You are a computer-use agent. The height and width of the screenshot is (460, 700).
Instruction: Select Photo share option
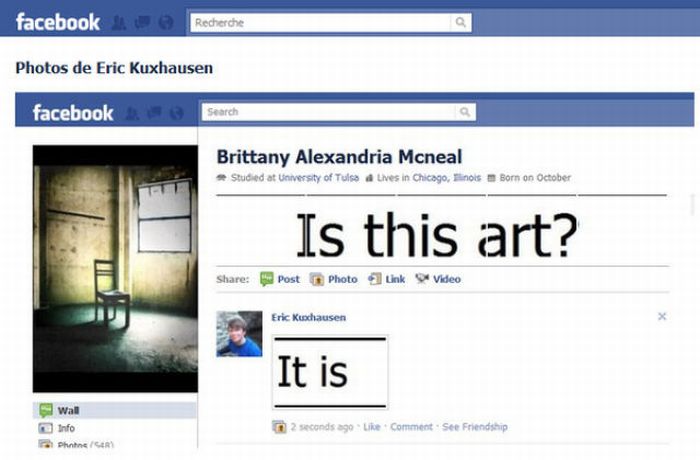click(333, 279)
